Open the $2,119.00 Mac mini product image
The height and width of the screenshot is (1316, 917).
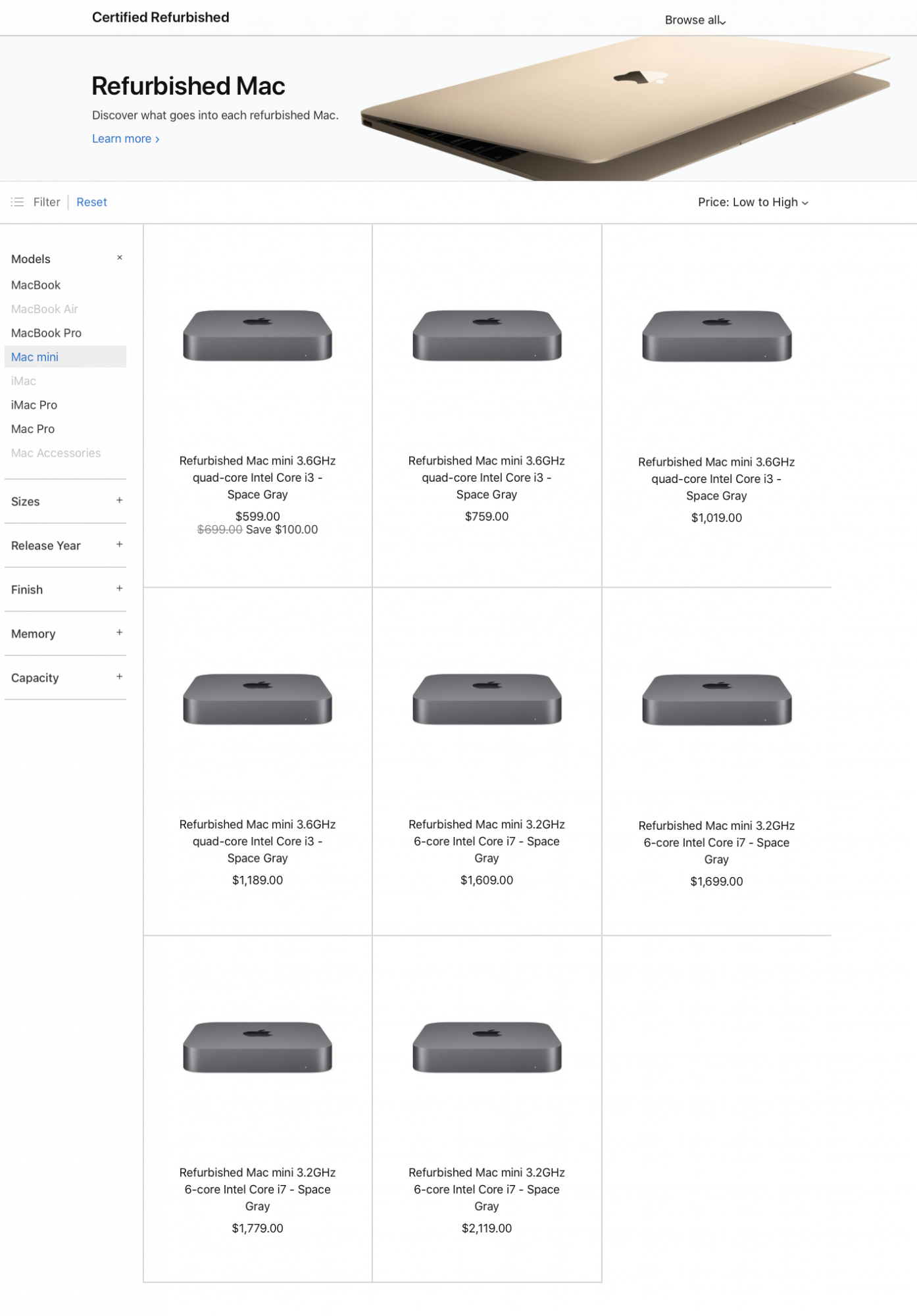point(487,1047)
